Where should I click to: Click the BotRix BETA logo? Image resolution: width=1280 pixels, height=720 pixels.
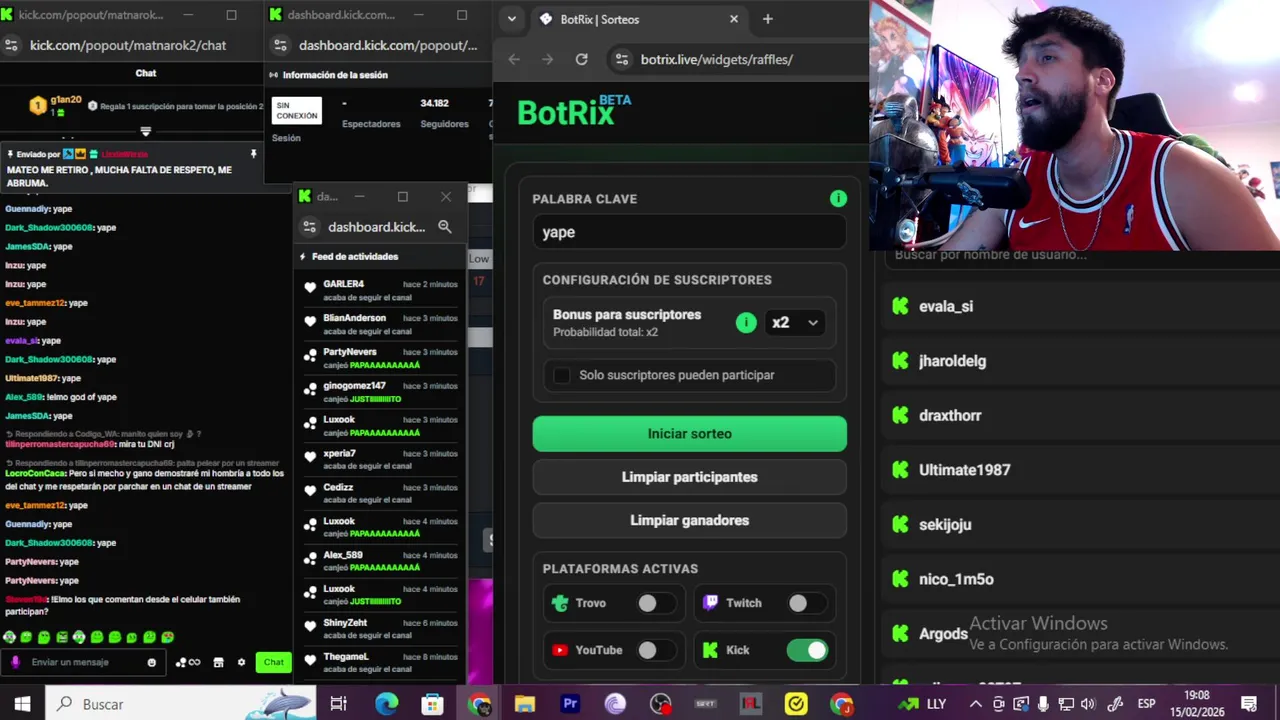point(574,111)
